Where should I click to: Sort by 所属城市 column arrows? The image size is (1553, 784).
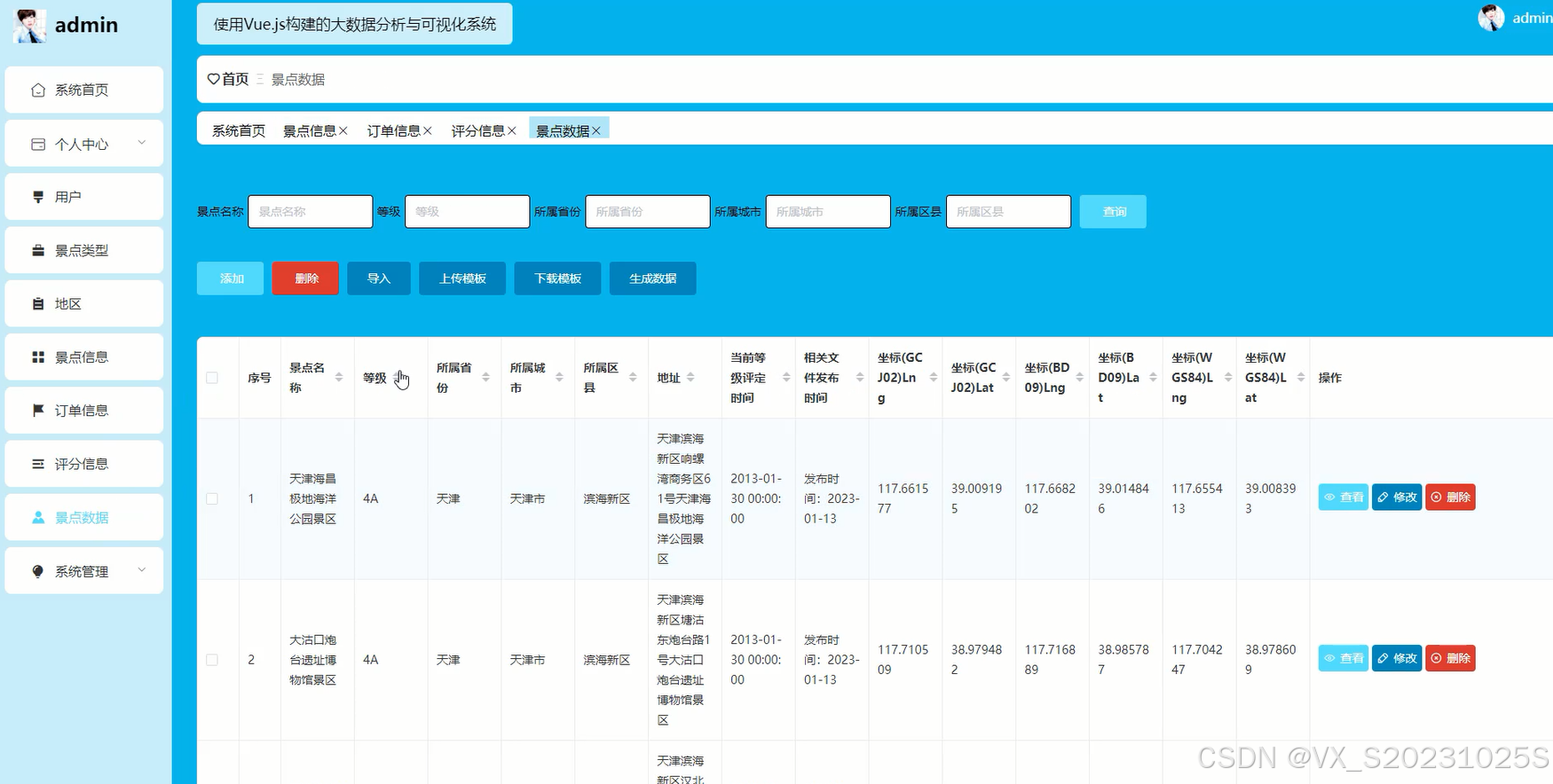pyautogui.click(x=560, y=378)
